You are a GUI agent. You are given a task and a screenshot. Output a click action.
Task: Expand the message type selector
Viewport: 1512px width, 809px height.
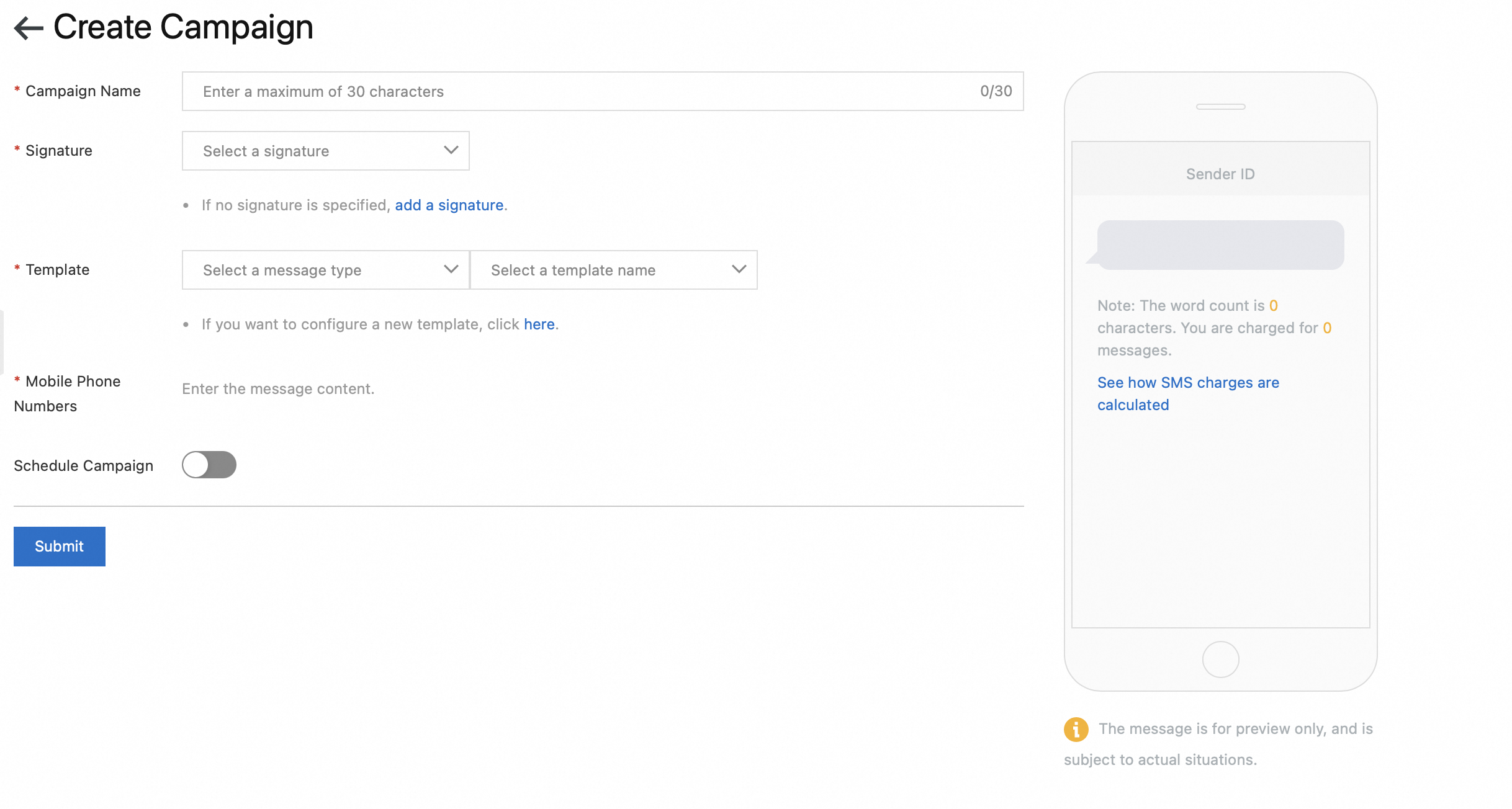coord(325,270)
